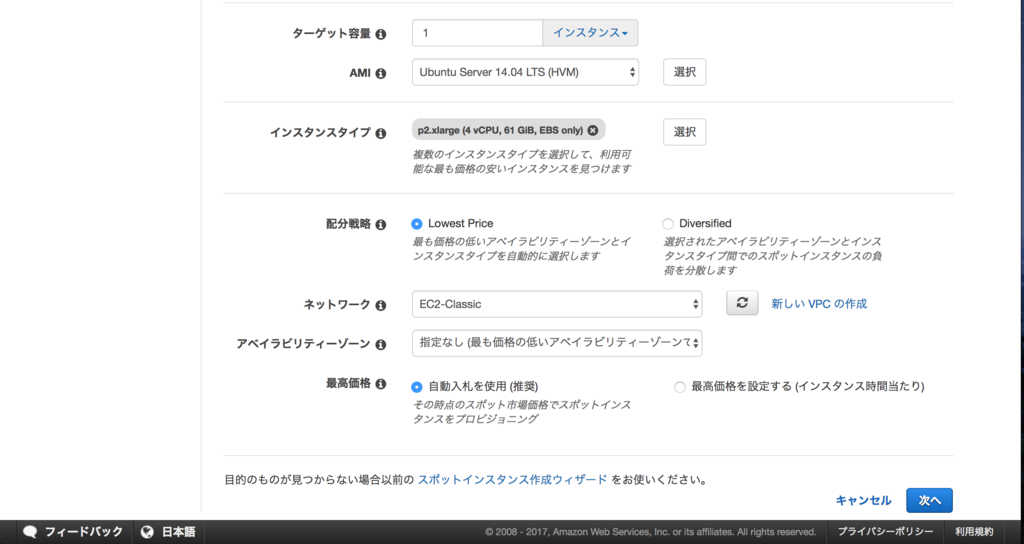Click 選択 button next to AMI
Image resolution: width=1024 pixels, height=544 pixels.
pyautogui.click(x=684, y=72)
